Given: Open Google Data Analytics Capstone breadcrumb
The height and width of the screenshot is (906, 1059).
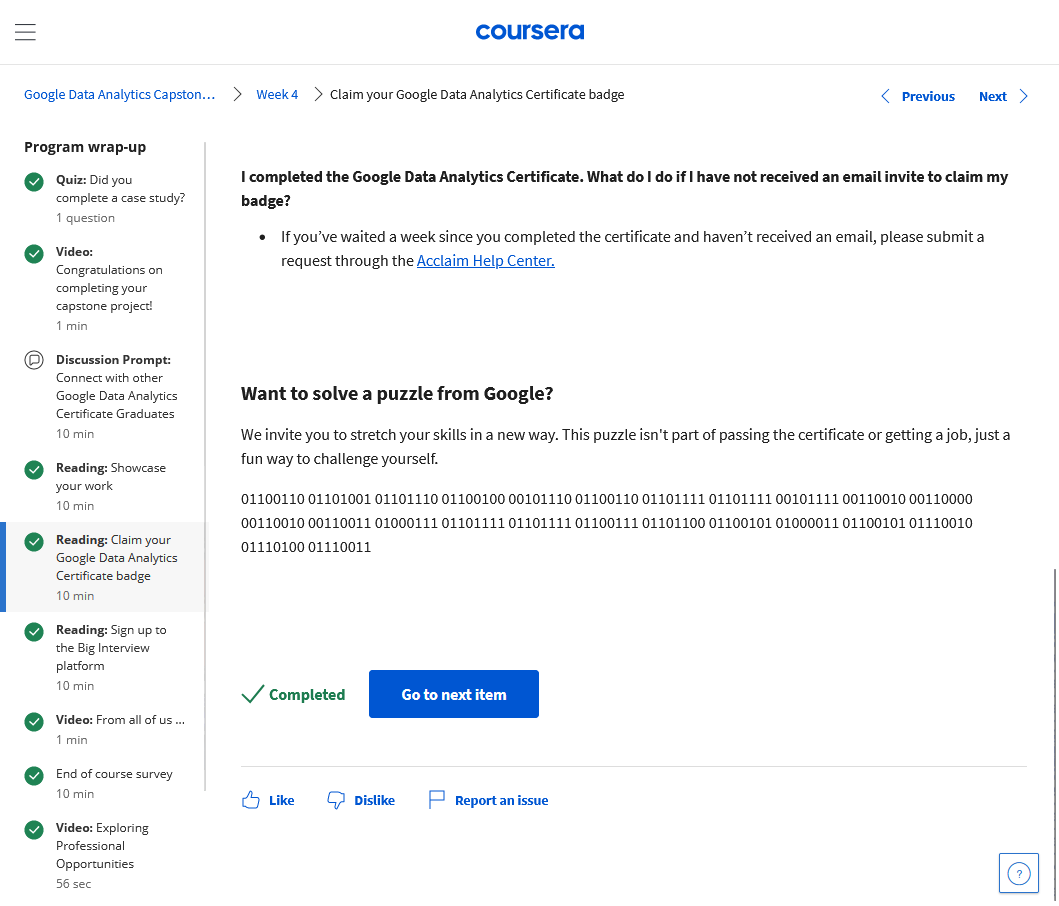Looking at the screenshot, I should [120, 95].
